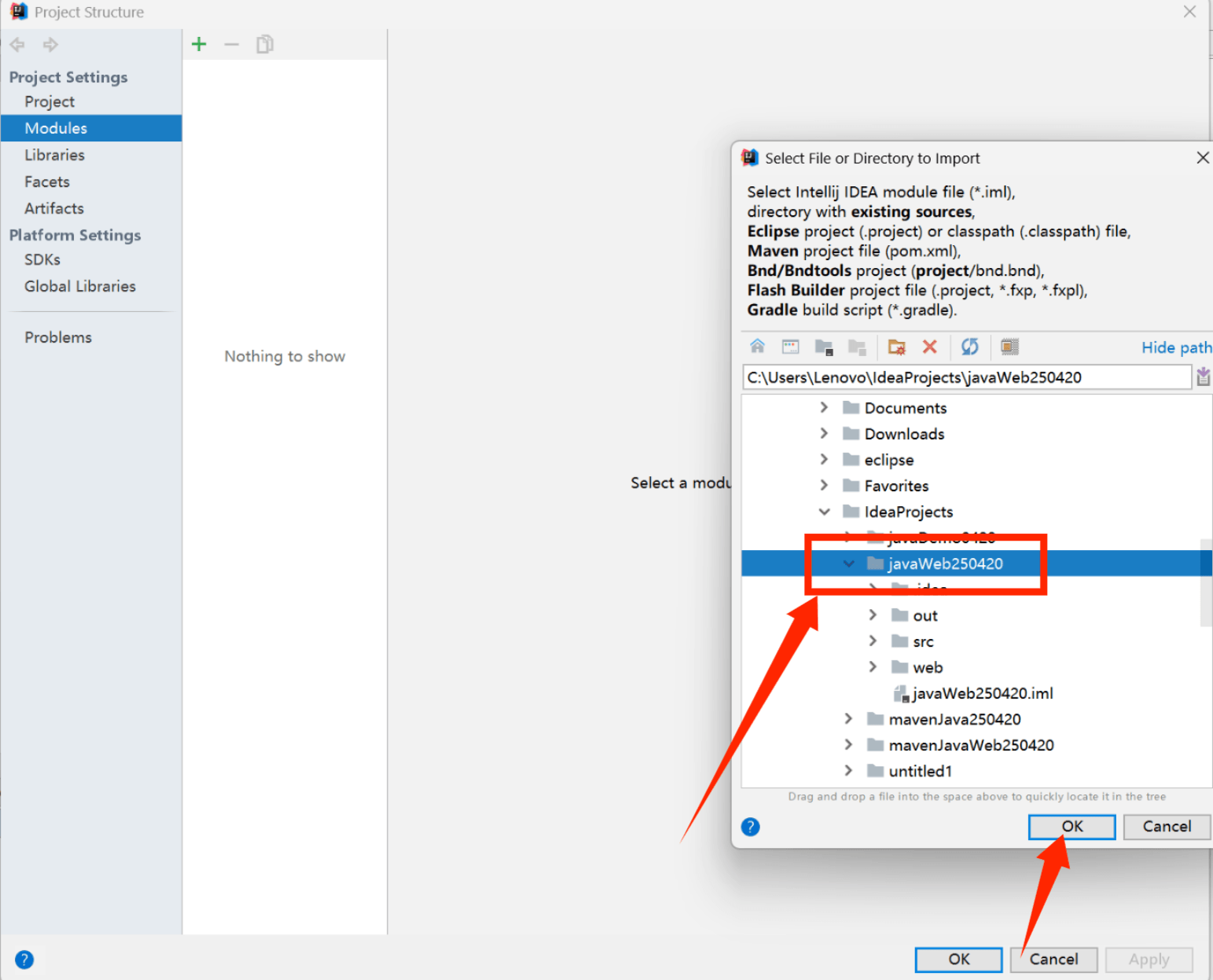The width and height of the screenshot is (1213, 980).
Task: Click the Hide path link
Action: [x=1176, y=347]
